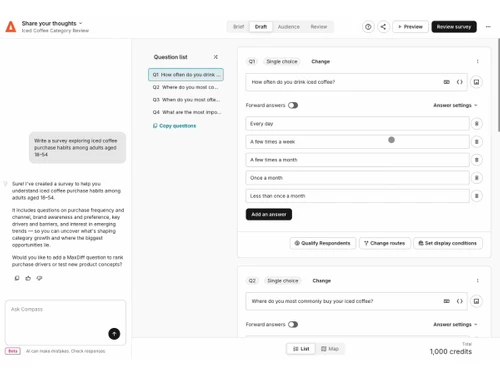
Task: Send the Ask Compass message arrow
Action: coord(114,333)
